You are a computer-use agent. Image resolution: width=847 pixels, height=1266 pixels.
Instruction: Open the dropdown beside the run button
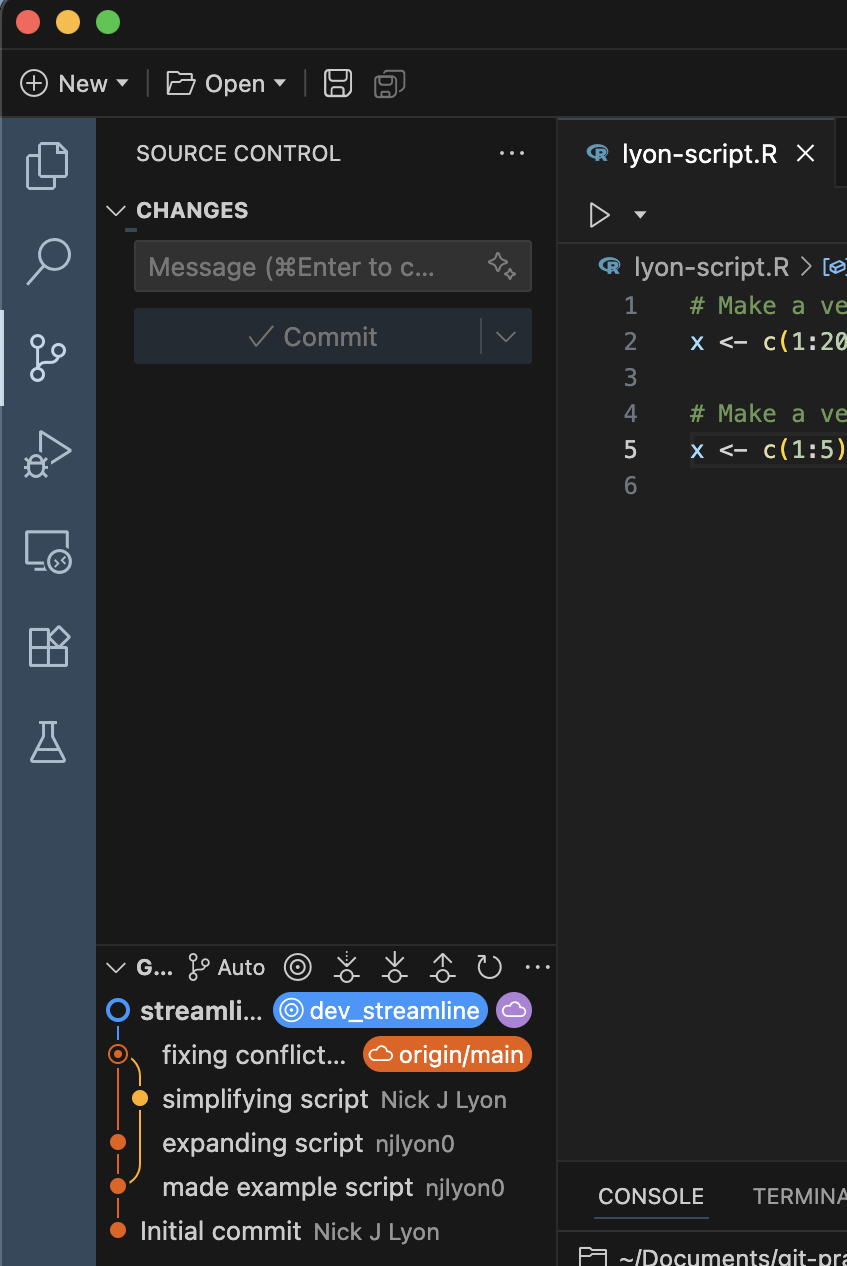pyautogui.click(x=640, y=214)
